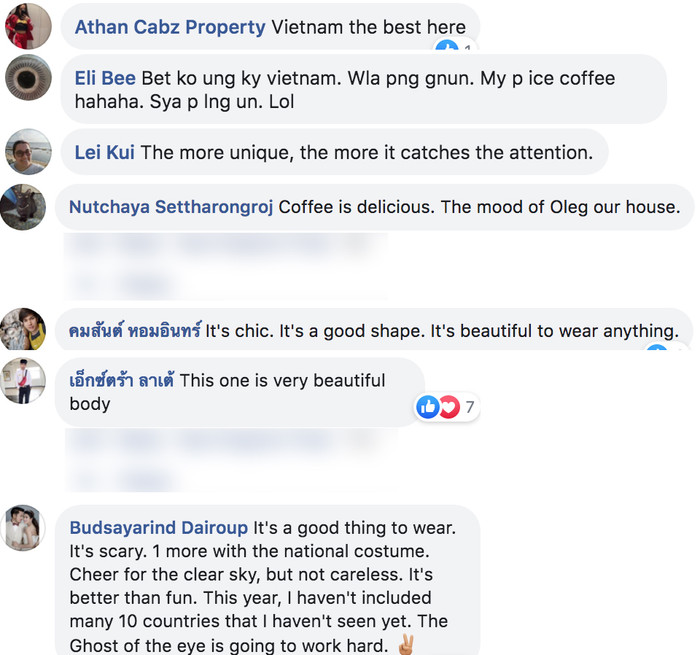Image resolution: width=700 pixels, height=655 pixels.
Task: Click Eli Bee's round avatar
Action: click(x=27, y=76)
